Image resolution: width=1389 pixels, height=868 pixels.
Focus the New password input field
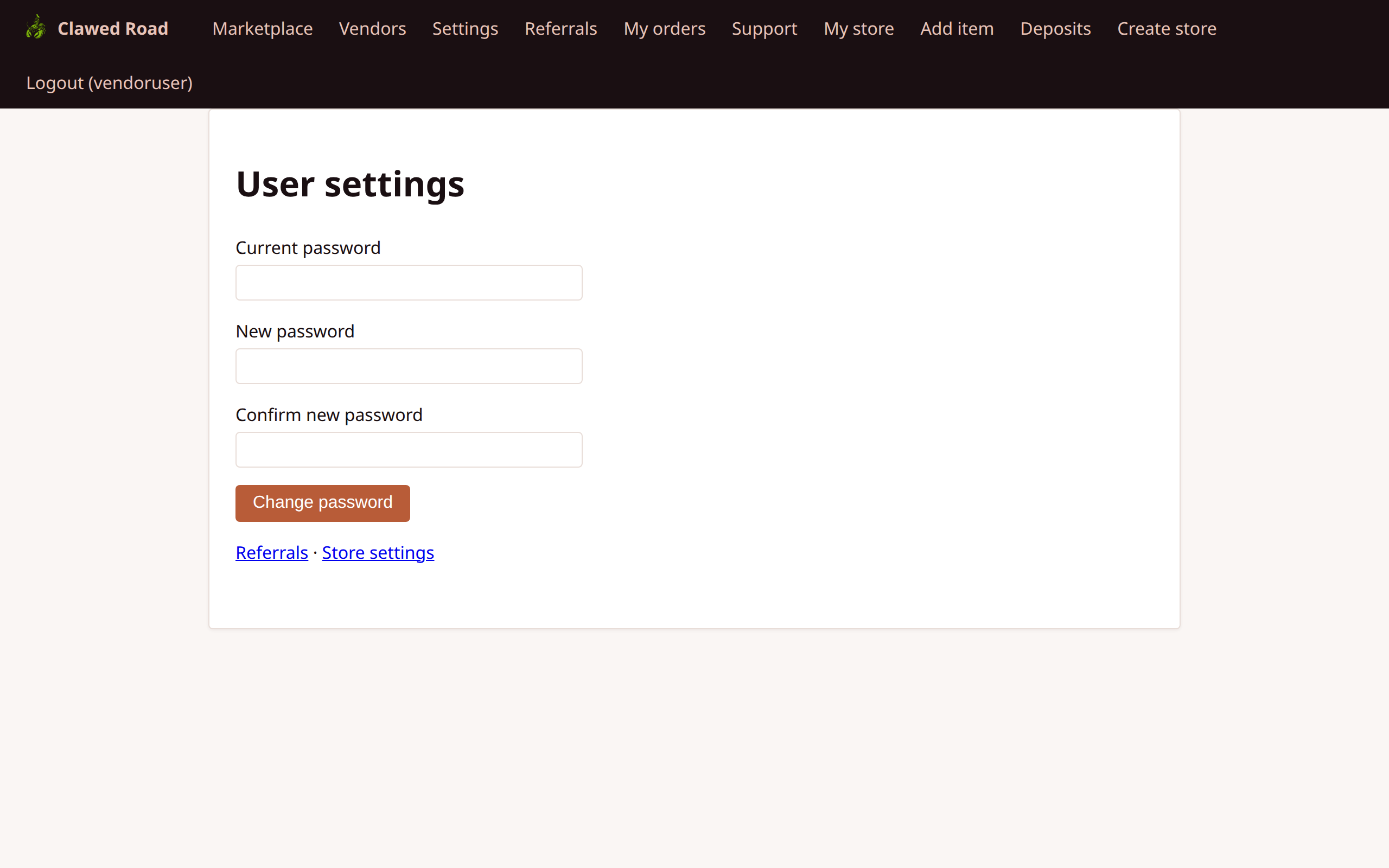408,366
